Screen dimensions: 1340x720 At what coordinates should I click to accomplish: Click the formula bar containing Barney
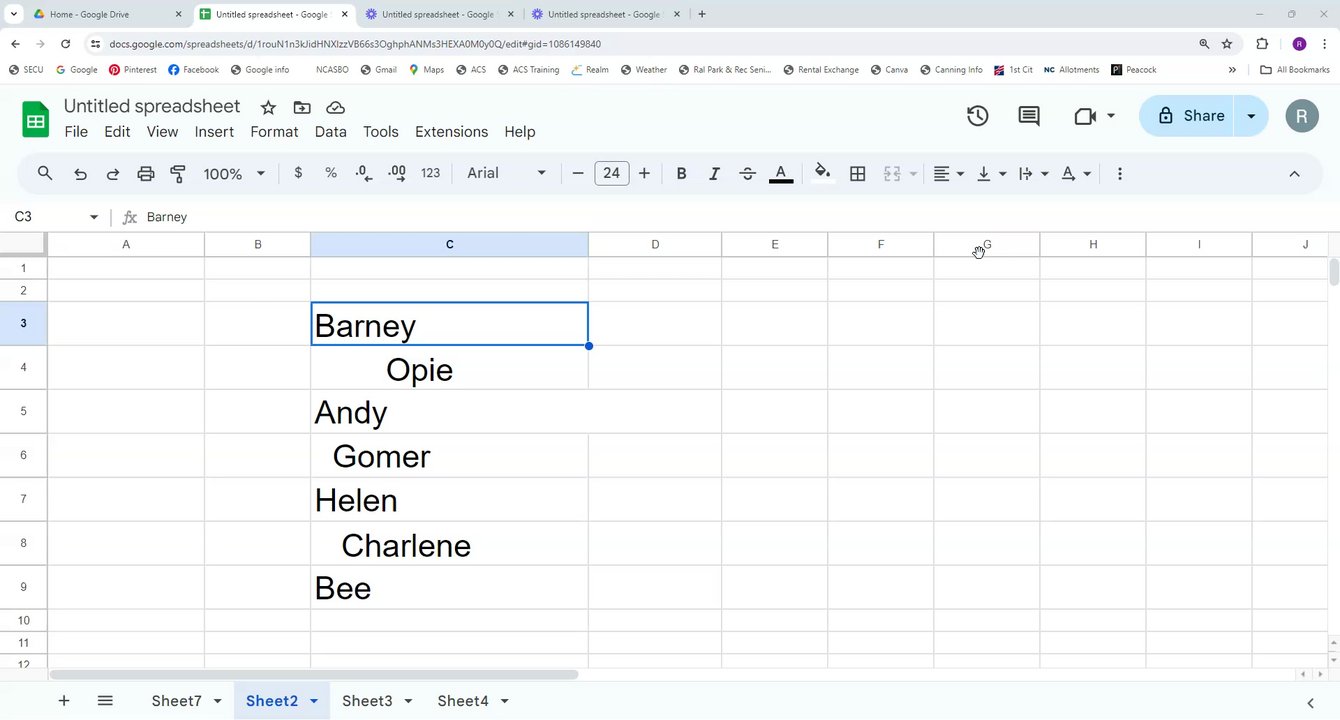point(735,217)
